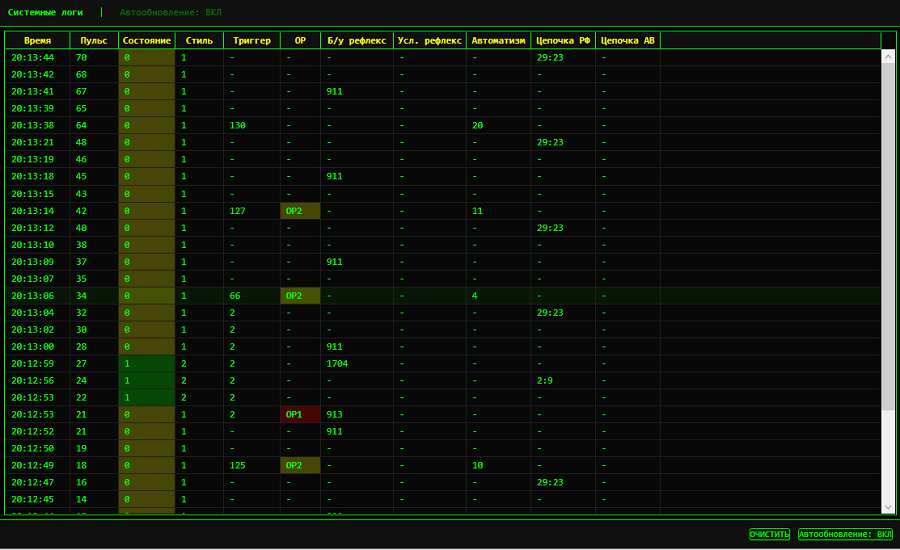900x550 pixels.
Task: Click the scrollbar down arrow
Action: (x=888, y=507)
